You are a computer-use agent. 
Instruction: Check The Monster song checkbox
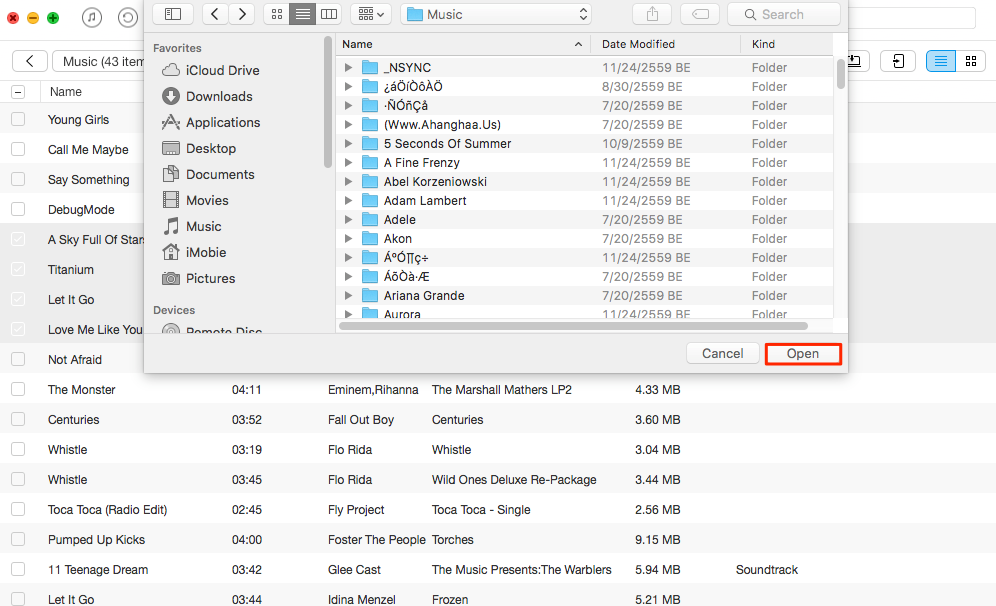tap(18, 389)
